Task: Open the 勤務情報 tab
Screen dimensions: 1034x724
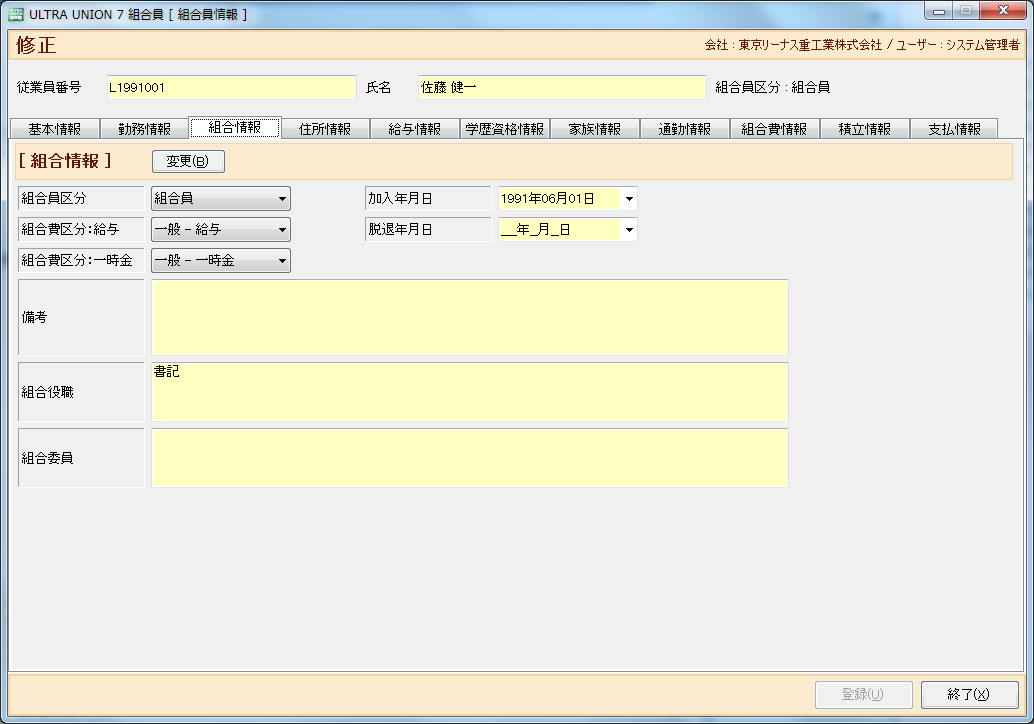Action: click(144, 129)
